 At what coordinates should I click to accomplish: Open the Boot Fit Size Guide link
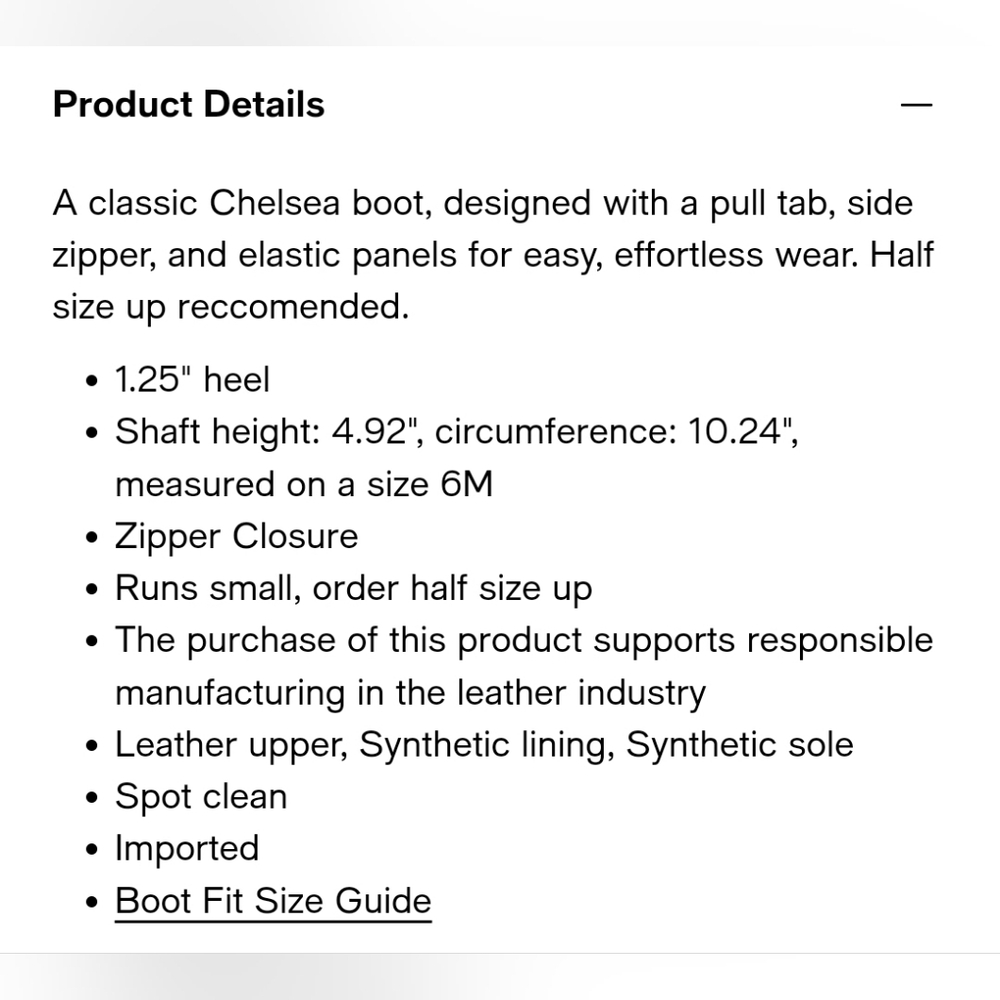point(273,901)
